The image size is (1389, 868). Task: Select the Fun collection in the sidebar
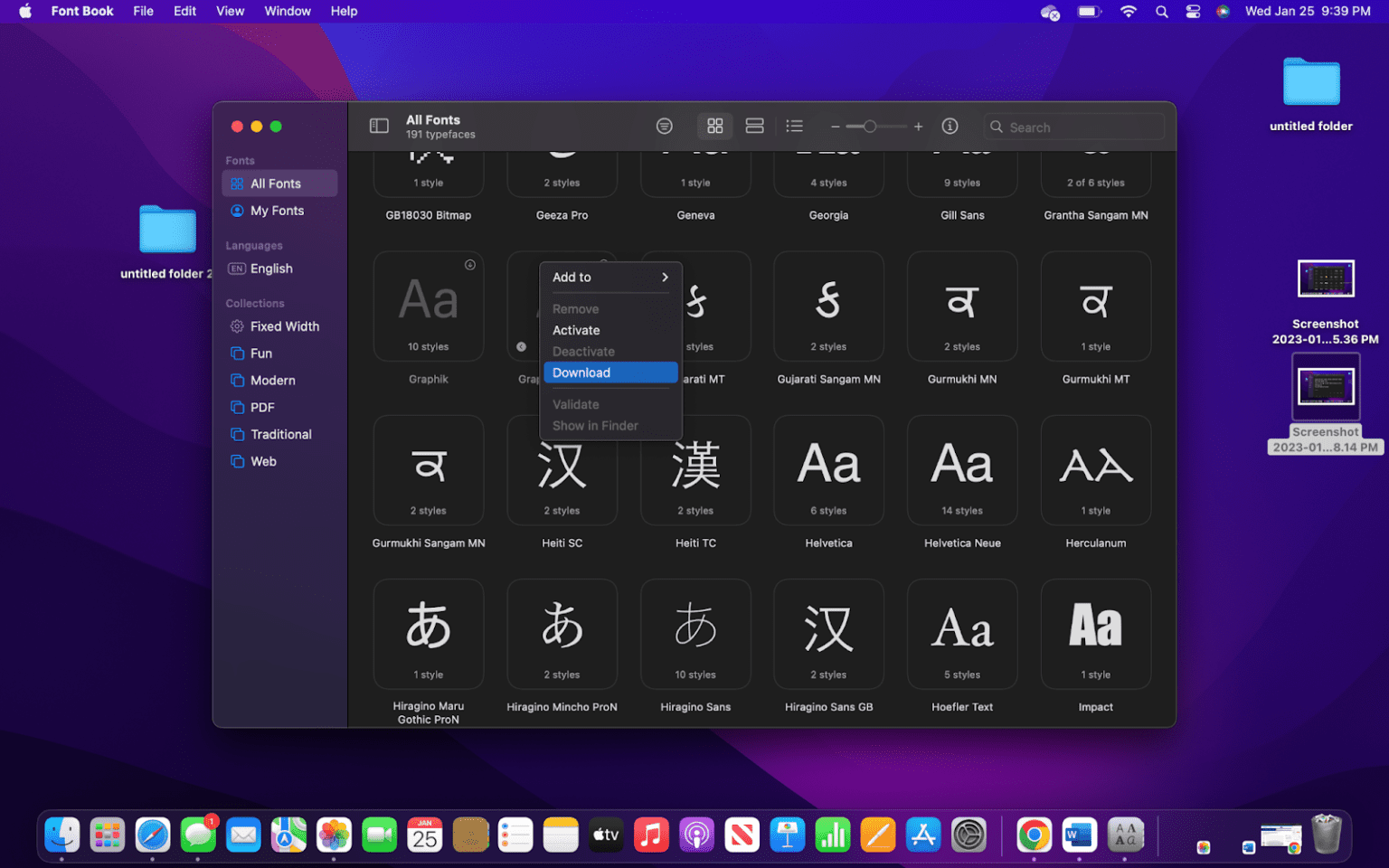coord(260,353)
